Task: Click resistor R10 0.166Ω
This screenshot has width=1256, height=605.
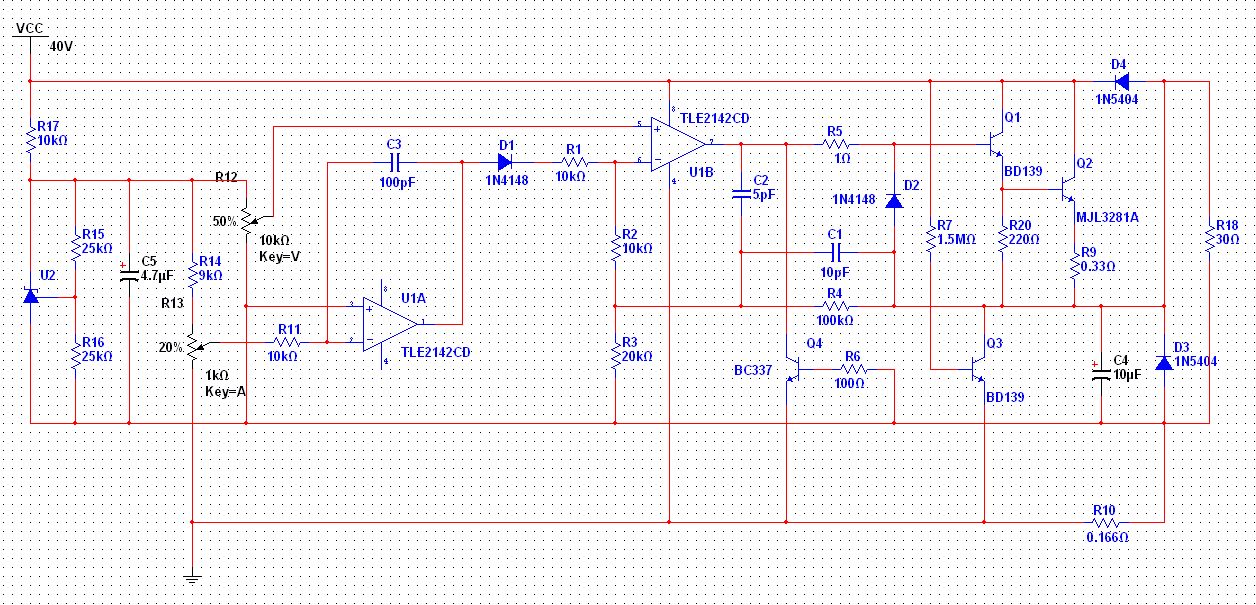Action: pos(1104,521)
